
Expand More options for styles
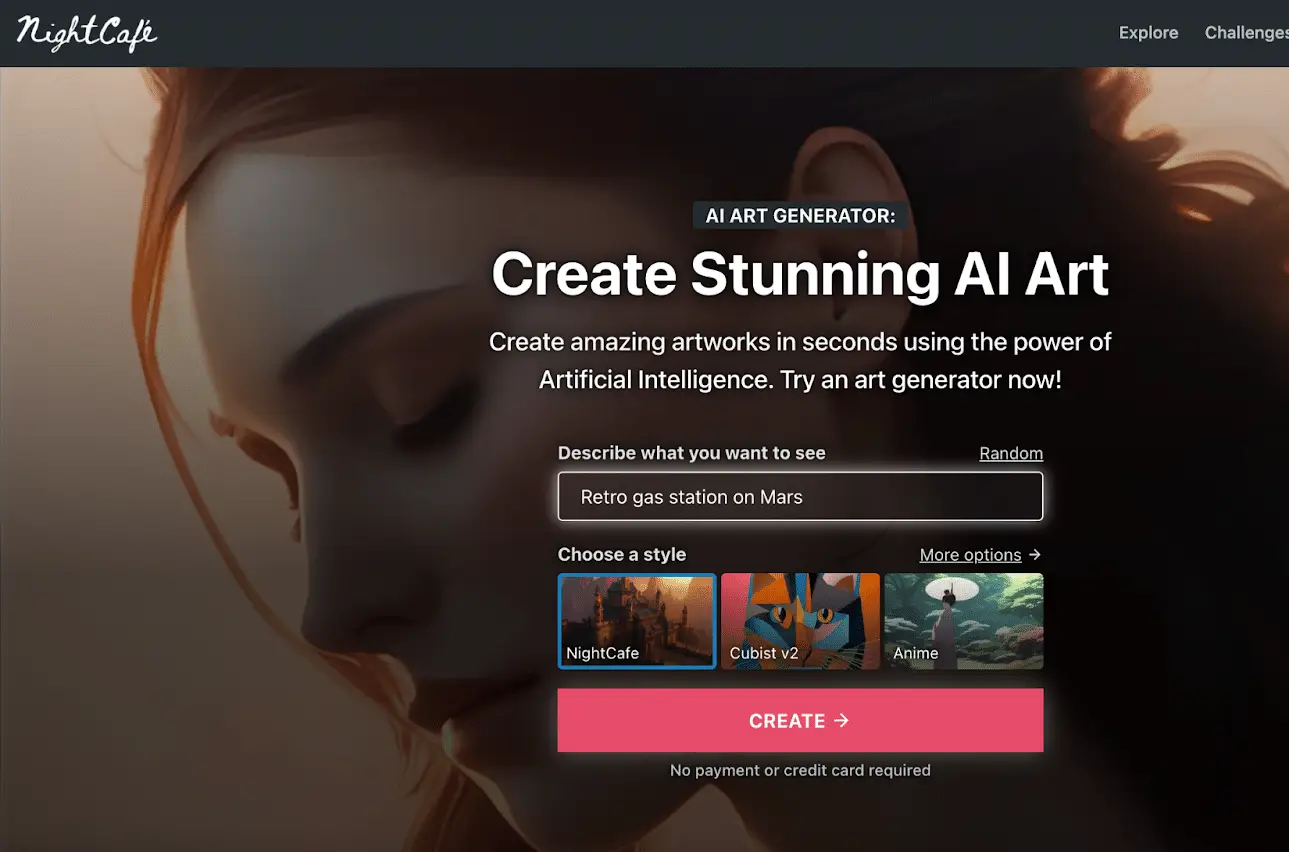970,555
